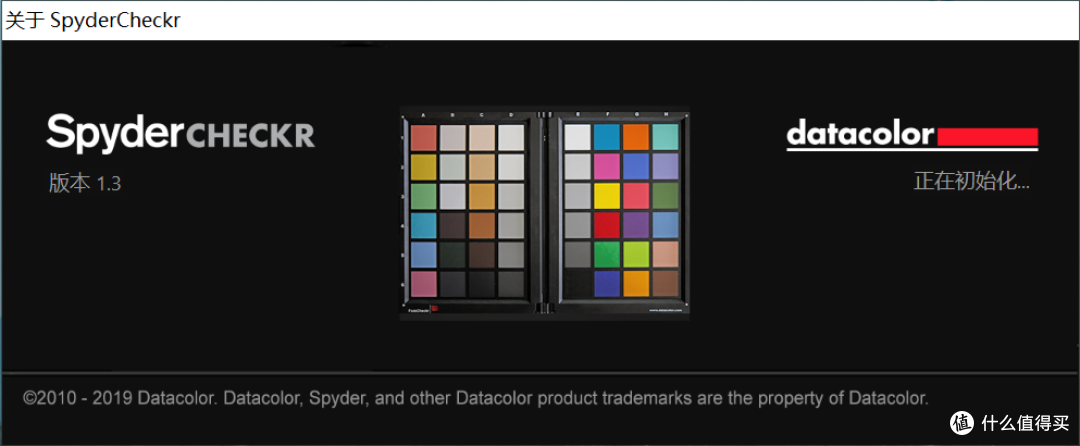
Task: Click the version text "版本 1.3"
Action: pyautogui.click(x=85, y=184)
